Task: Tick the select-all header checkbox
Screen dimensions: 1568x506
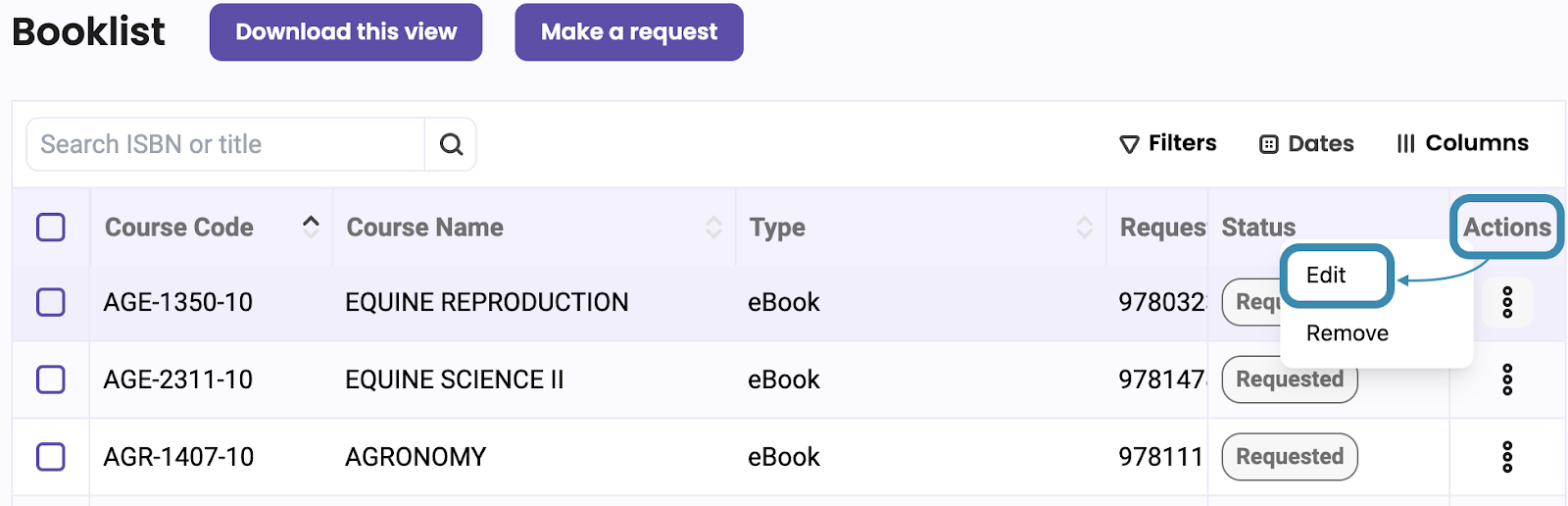Action: pos(51,228)
